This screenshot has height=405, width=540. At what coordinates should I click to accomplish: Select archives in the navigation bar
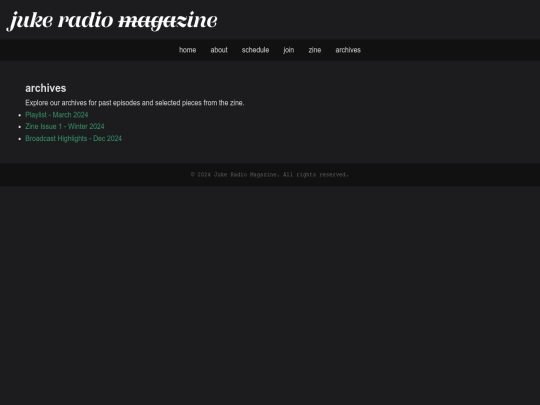pyautogui.click(x=348, y=50)
